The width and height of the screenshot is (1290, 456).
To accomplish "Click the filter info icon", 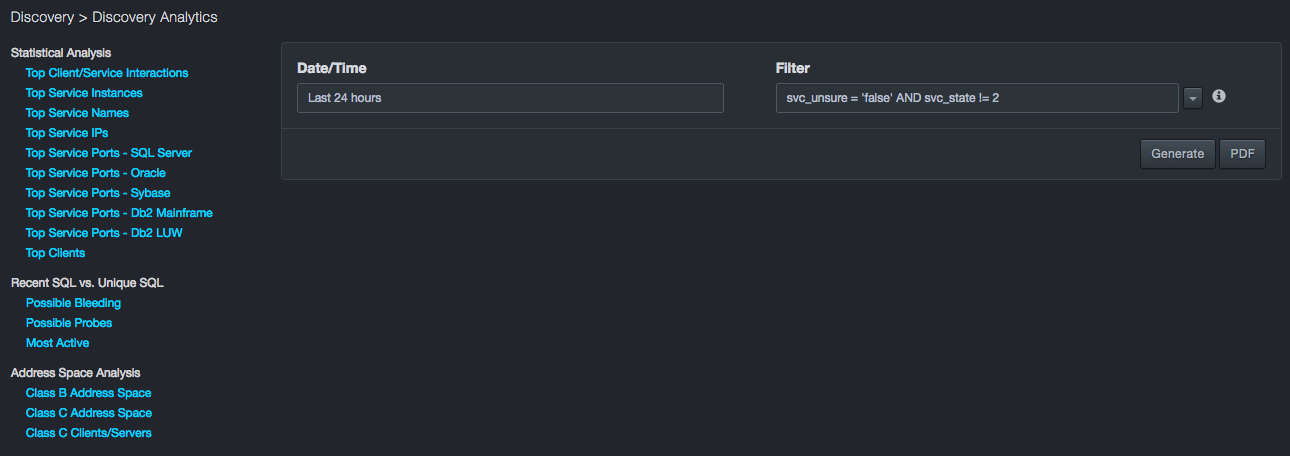I will [1219, 97].
